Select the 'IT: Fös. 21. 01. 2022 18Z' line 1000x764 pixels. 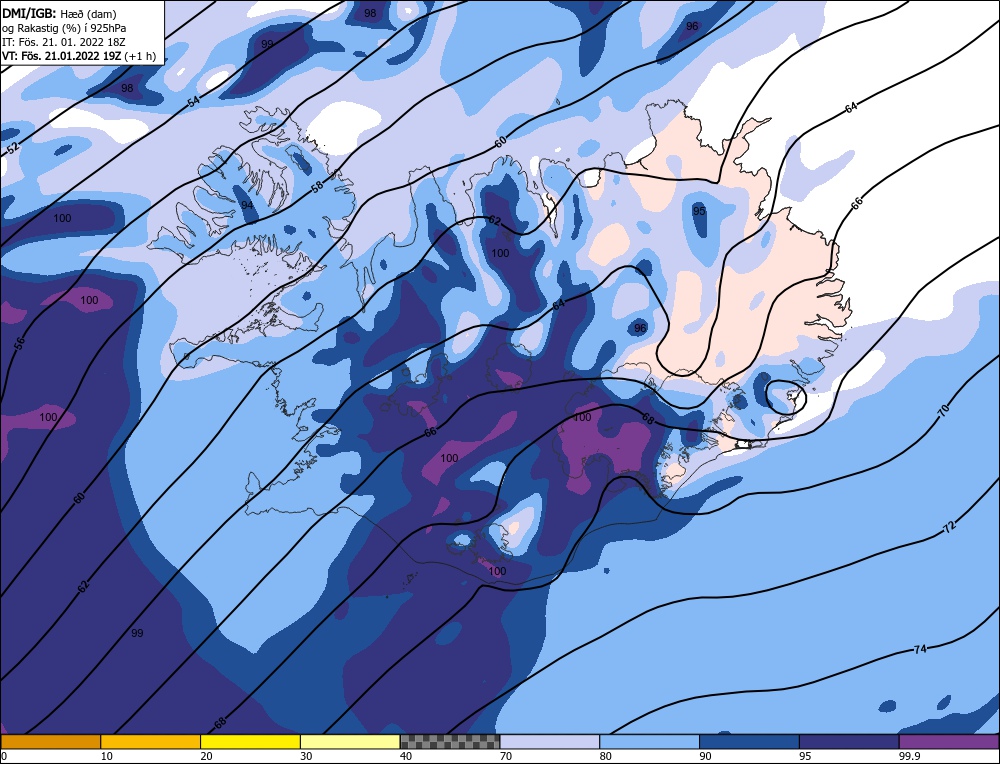tap(64, 42)
